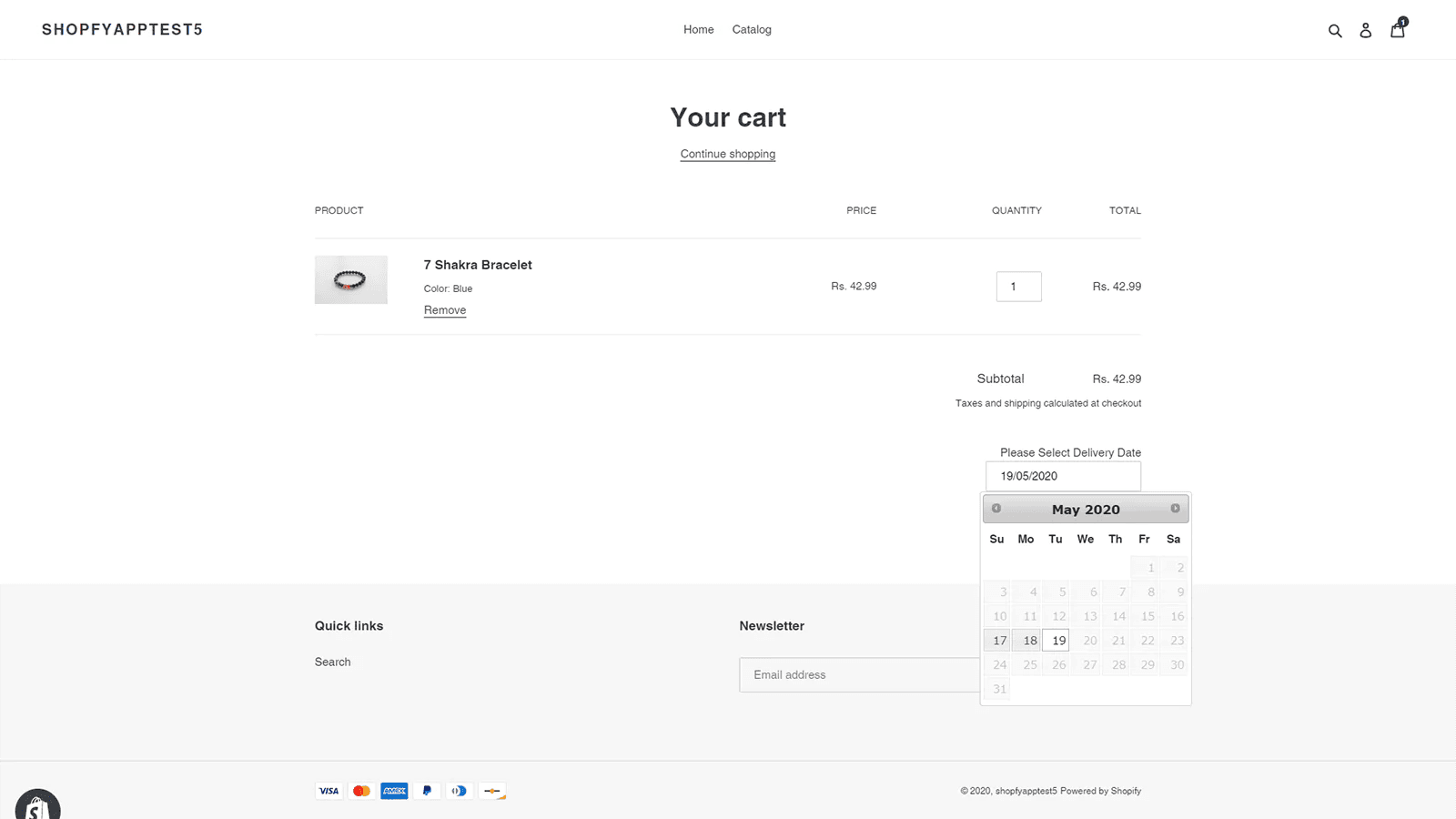The width and height of the screenshot is (1456, 819).
Task: Go to next month in datepicker
Action: click(x=1175, y=508)
